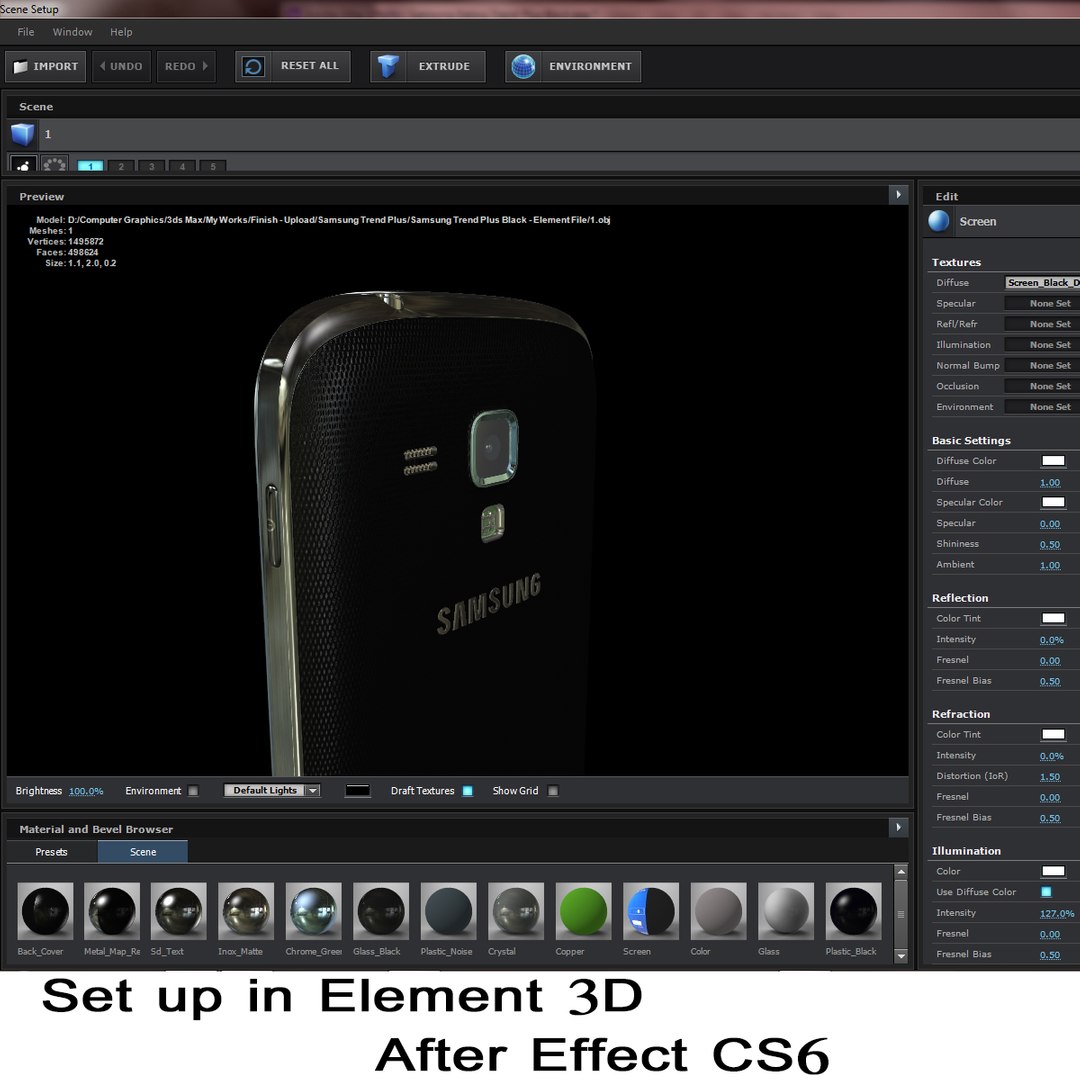Expand the Preview panel arrow menu

coord(898,195)
